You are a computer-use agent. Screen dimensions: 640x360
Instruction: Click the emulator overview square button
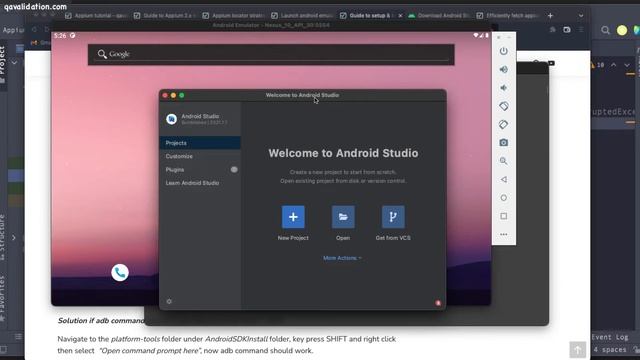[504, 216]
